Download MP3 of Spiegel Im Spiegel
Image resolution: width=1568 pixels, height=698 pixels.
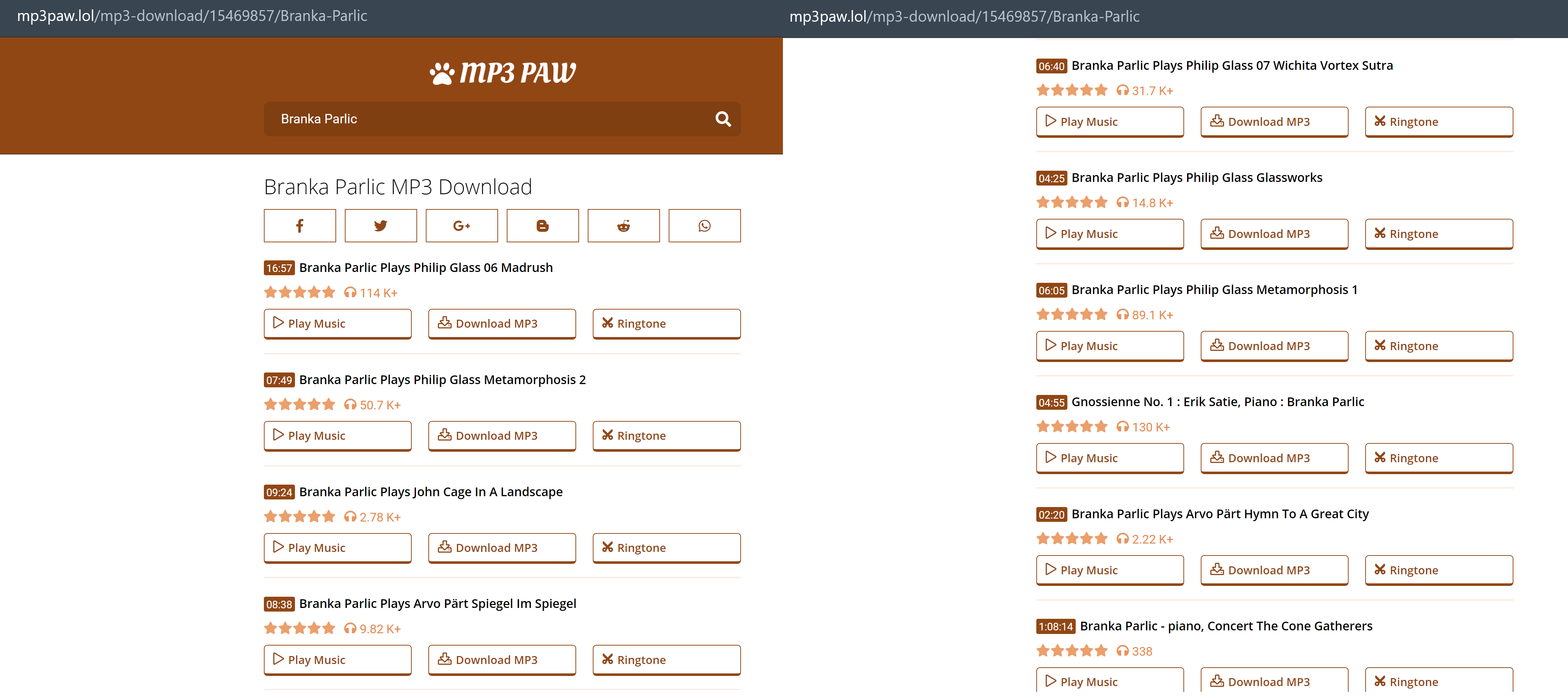[502, 660]
